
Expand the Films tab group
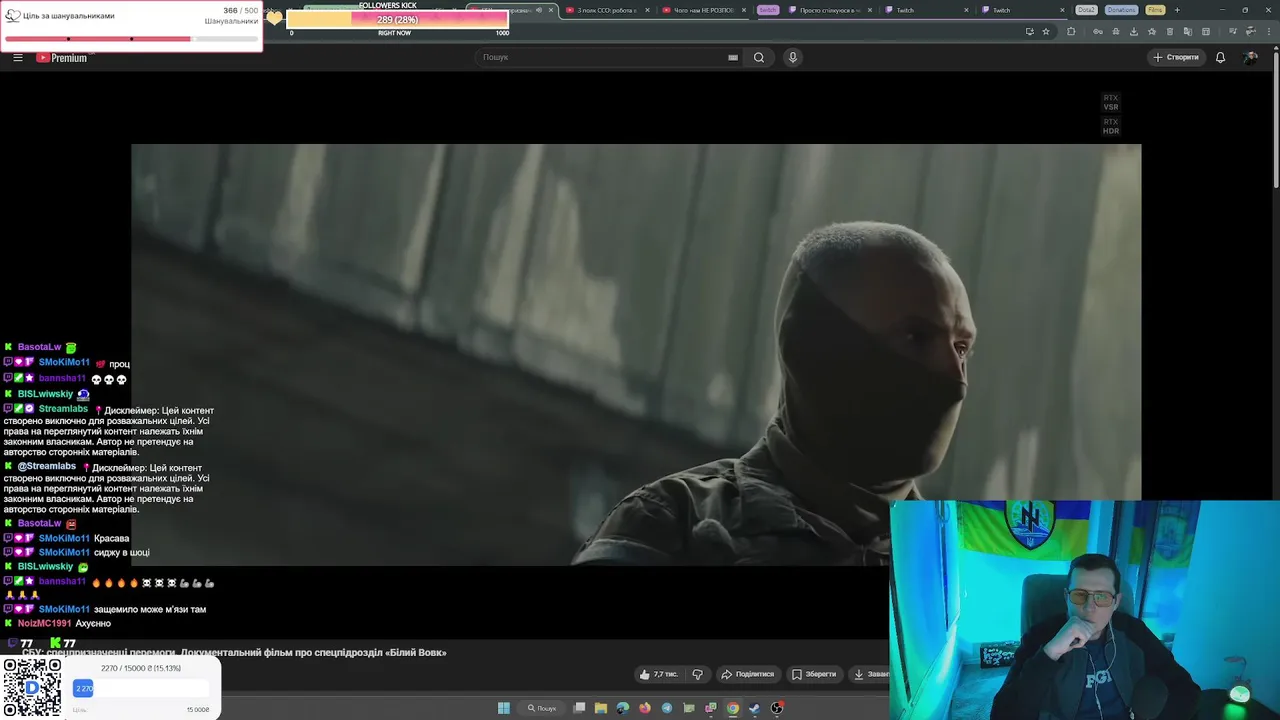(1155, 10)
